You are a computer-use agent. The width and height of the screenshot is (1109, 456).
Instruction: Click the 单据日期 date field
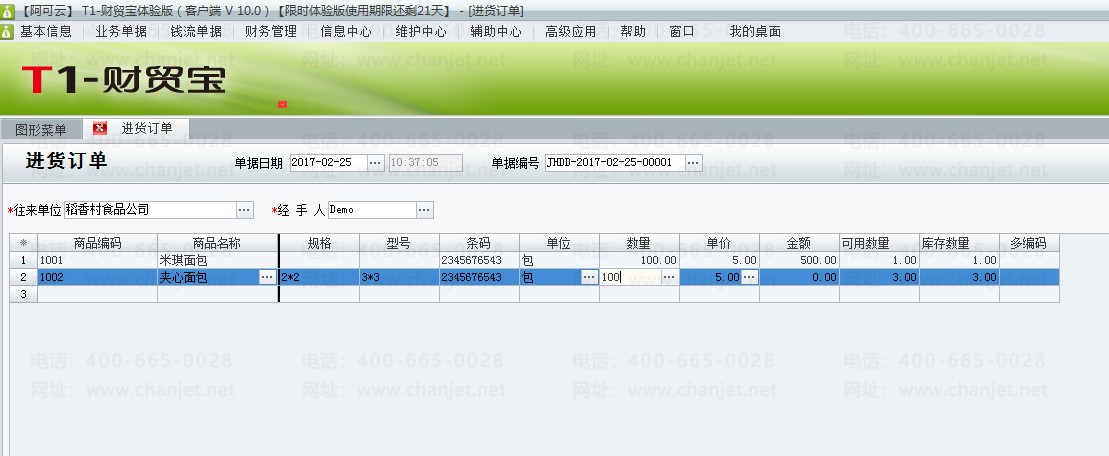(x=329, y=163)
